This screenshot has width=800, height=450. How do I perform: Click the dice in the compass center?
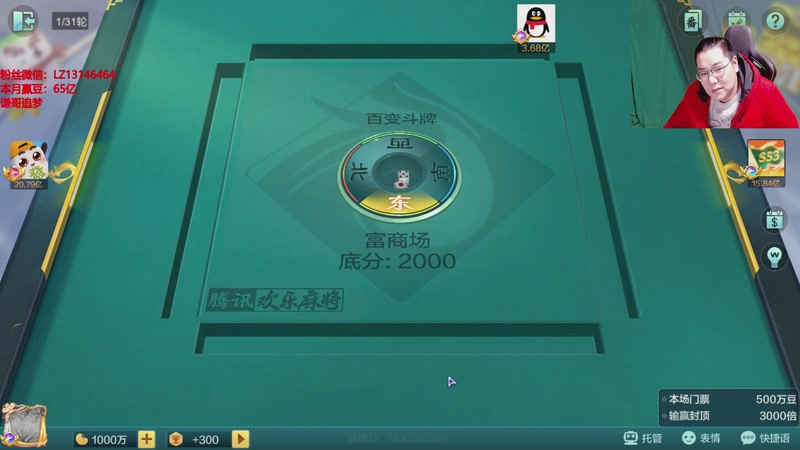pyautogui.click(x=403, y=178)
